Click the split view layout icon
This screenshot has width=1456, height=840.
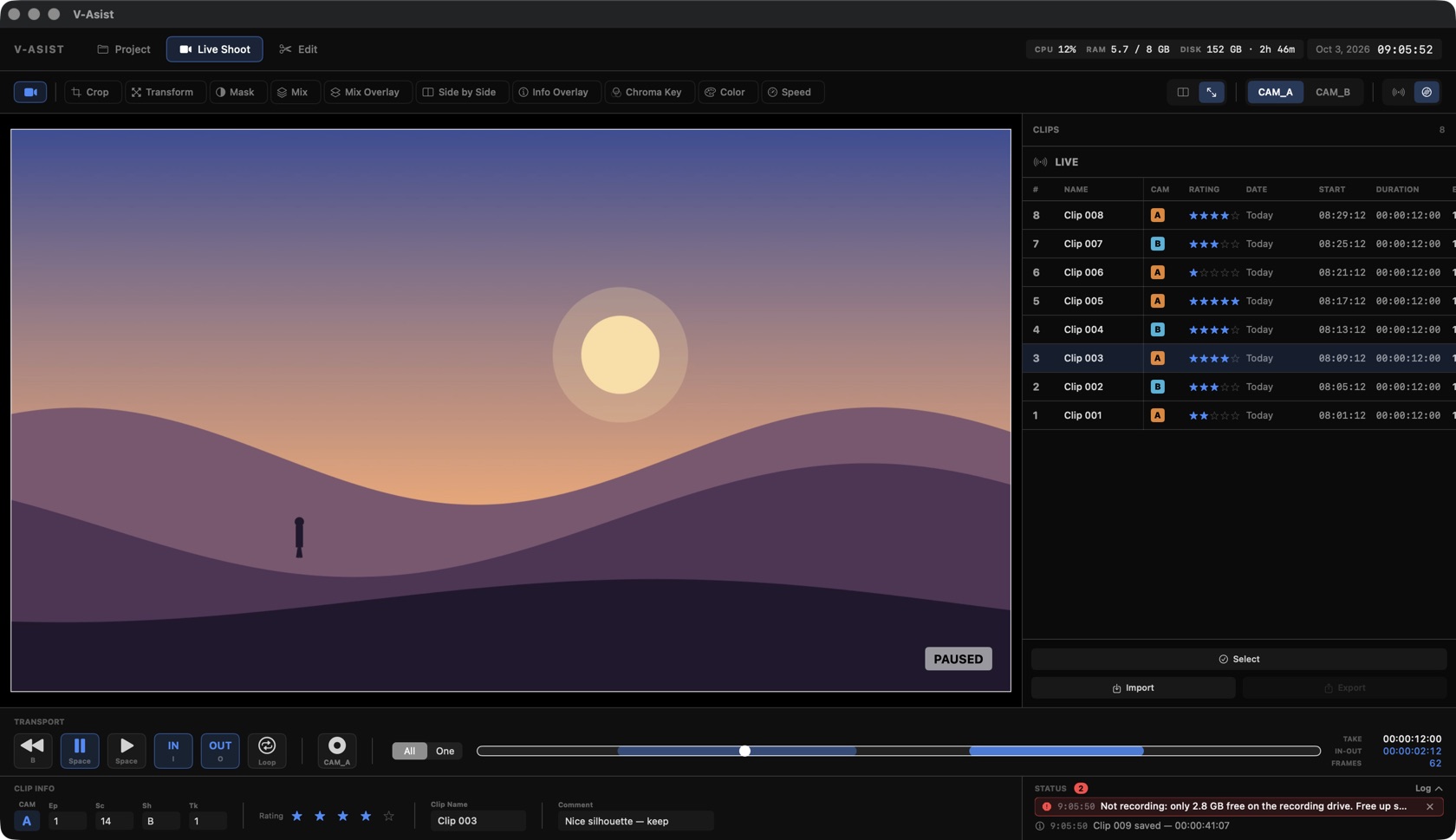tap(1183, 92)
